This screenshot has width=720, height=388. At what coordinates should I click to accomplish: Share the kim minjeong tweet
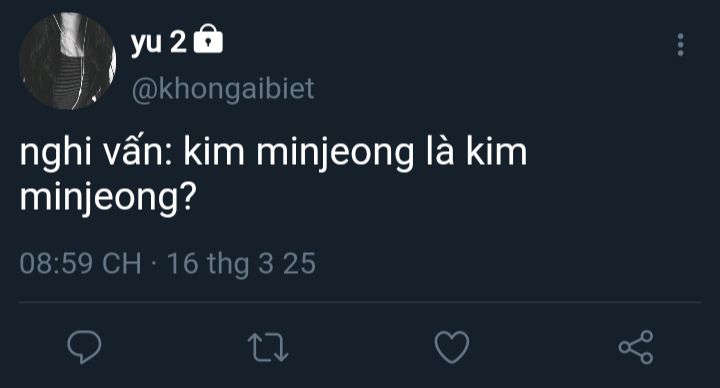tap(636, 347)
